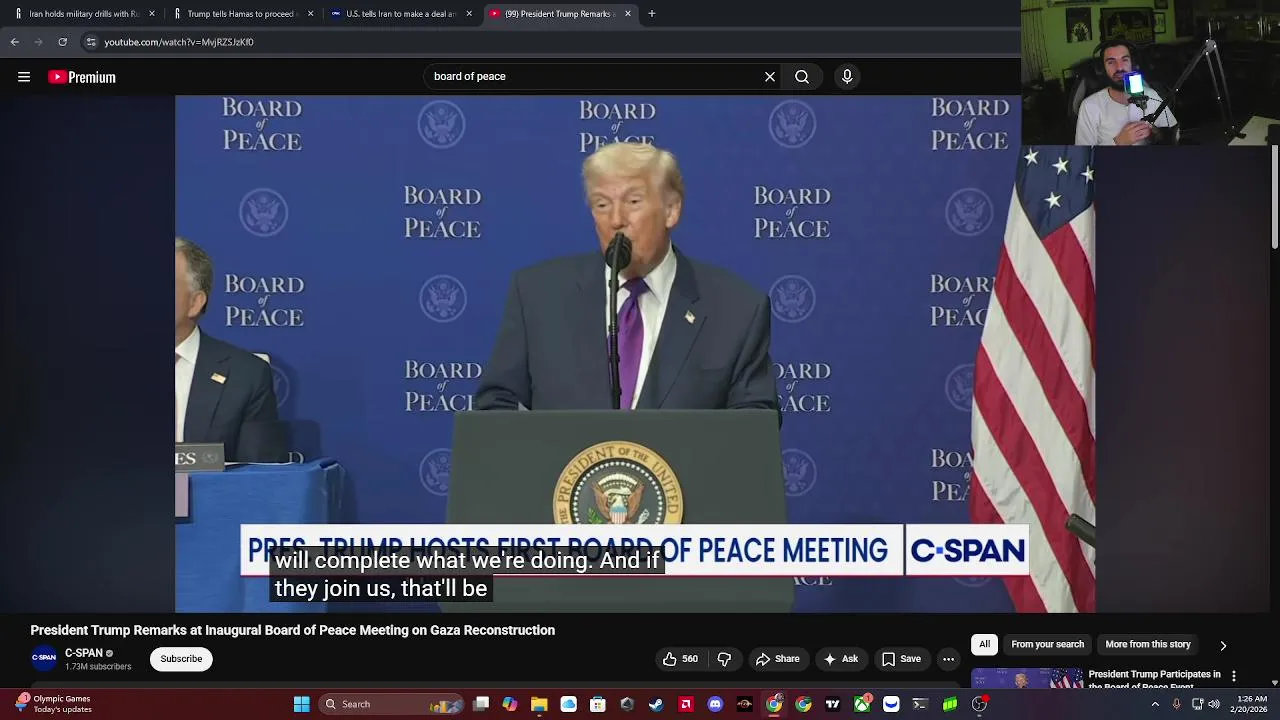Image resolution: width=1280 pixels, height=720 pixels.
Task: Show hidden system tray icons chevron
Action: [1155, 704]
